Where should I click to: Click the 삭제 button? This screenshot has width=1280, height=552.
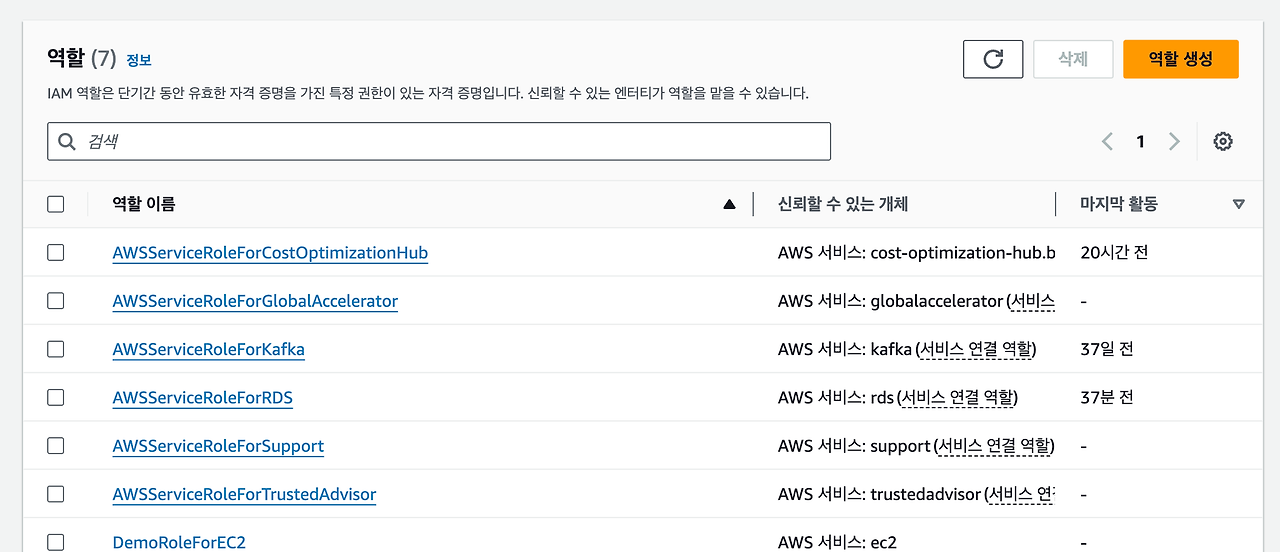[1073, 59]
